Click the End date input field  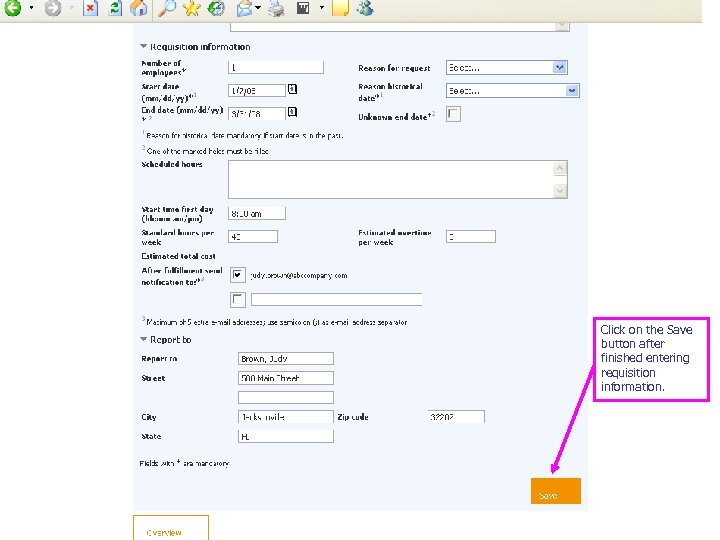[257, 113]
